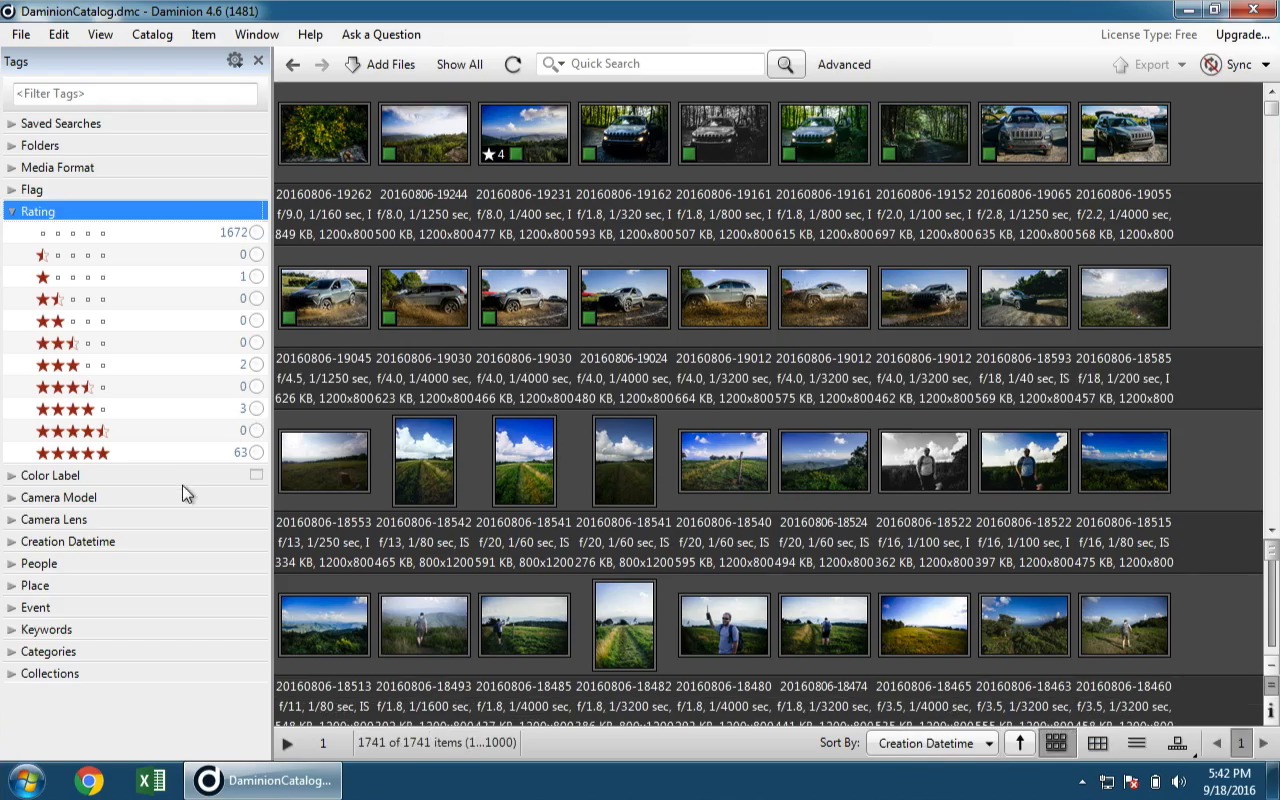Open the Tags panel settings gear
Screen dimensions: 1280x800
[235, 61]
